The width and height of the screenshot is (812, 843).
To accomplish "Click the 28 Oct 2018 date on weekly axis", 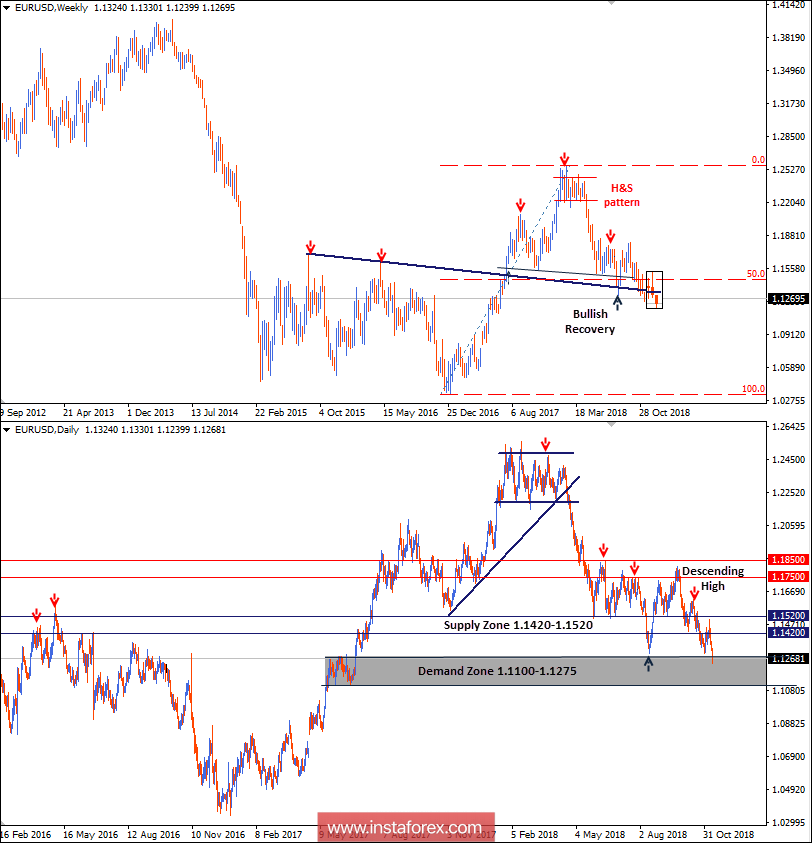I will (x=665, y=412).
